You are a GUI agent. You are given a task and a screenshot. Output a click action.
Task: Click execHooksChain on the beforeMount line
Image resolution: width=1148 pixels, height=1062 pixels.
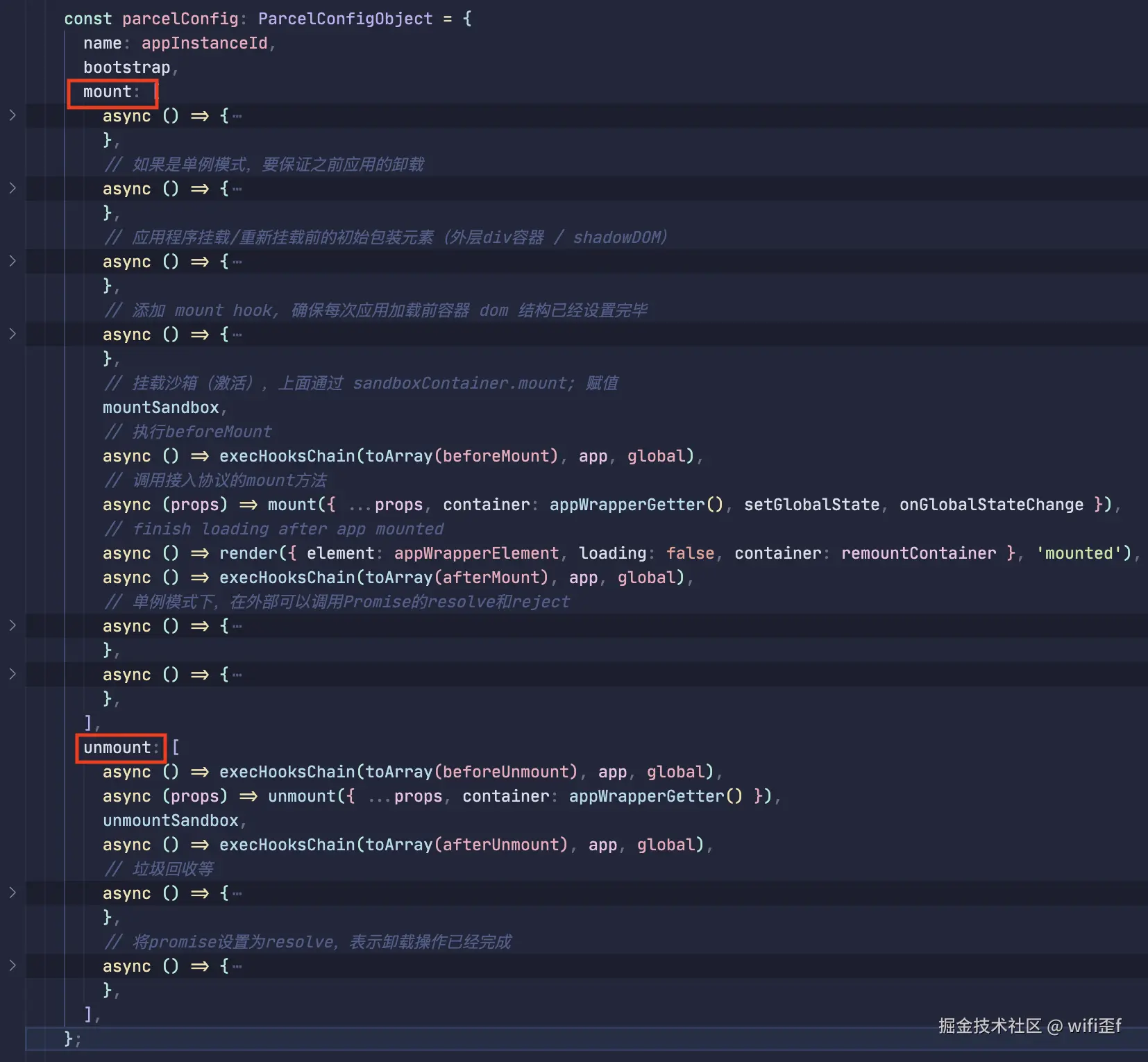(x=287, y=456)
